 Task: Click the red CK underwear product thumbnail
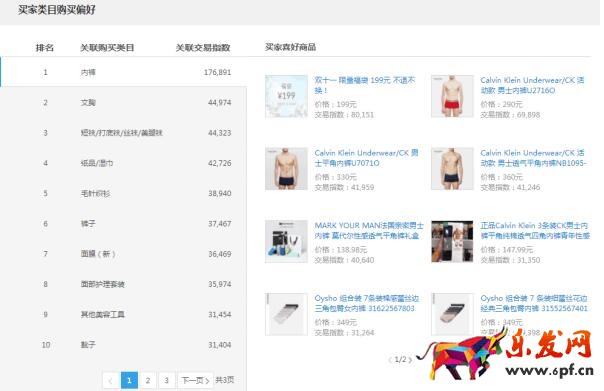pyautogui.click(x=452, y=96)
